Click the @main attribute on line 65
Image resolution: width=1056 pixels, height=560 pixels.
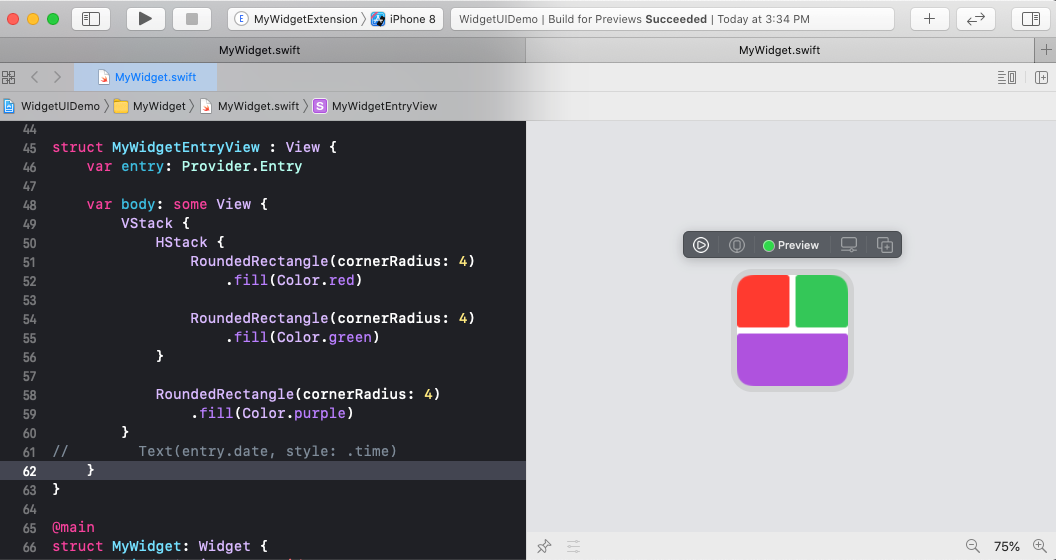73,527
